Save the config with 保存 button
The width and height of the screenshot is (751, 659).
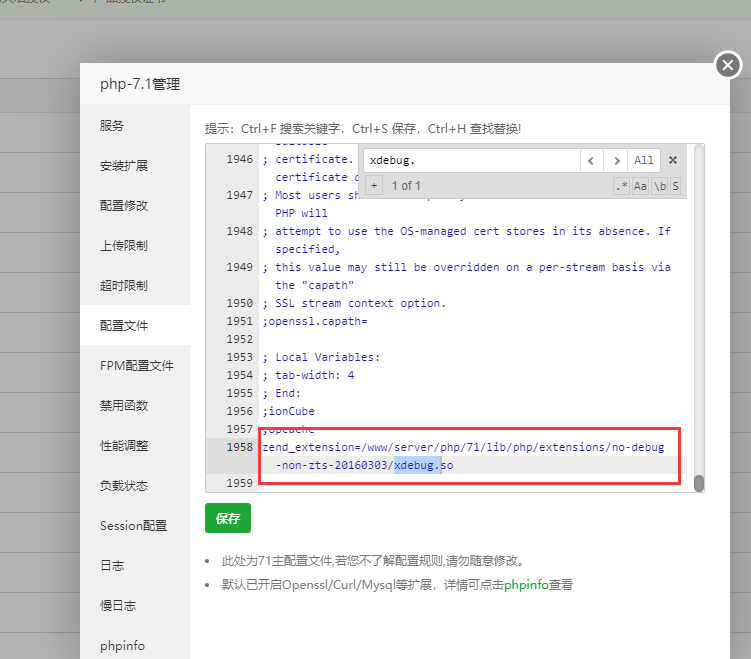point(228,518)
